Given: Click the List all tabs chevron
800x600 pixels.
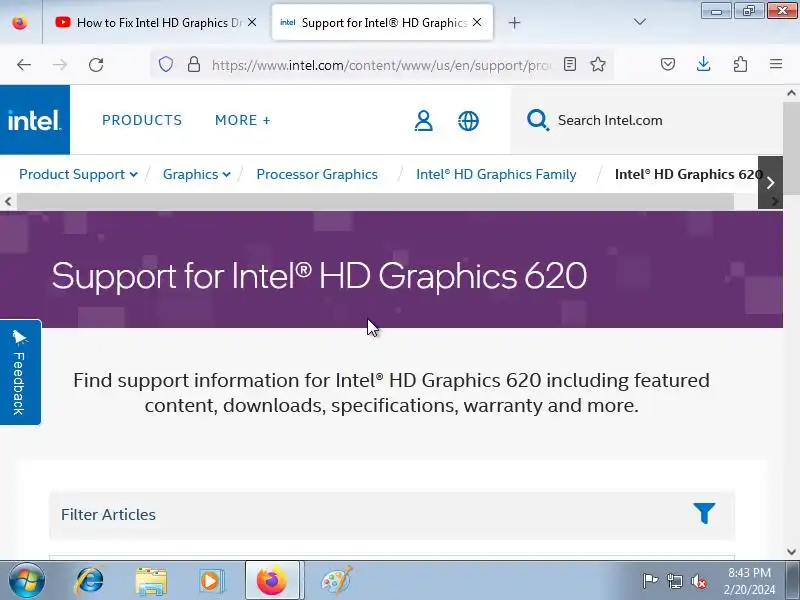Looking at the screenshot, I should pyautogui.click(x=639, y=22).
